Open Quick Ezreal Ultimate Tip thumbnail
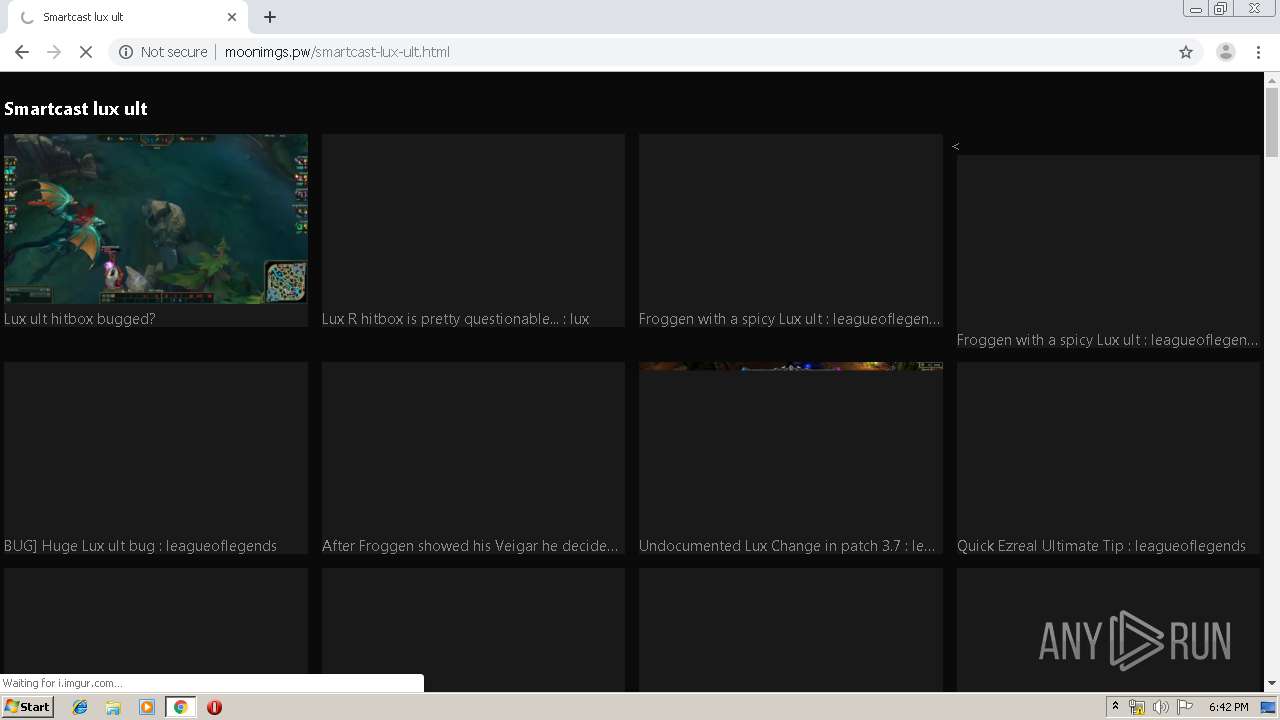The image size is (1280, 720). click(1108, 447)
